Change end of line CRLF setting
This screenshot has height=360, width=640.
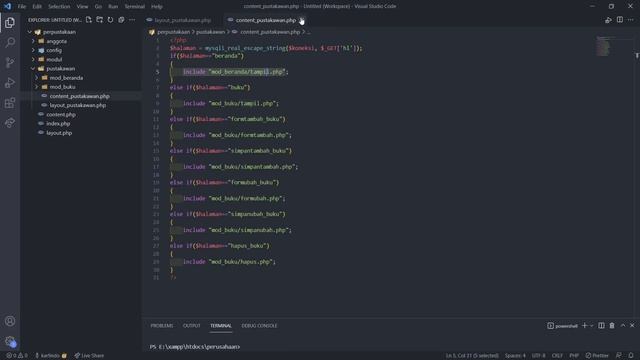pyautogui.click(x=557, y=356)
